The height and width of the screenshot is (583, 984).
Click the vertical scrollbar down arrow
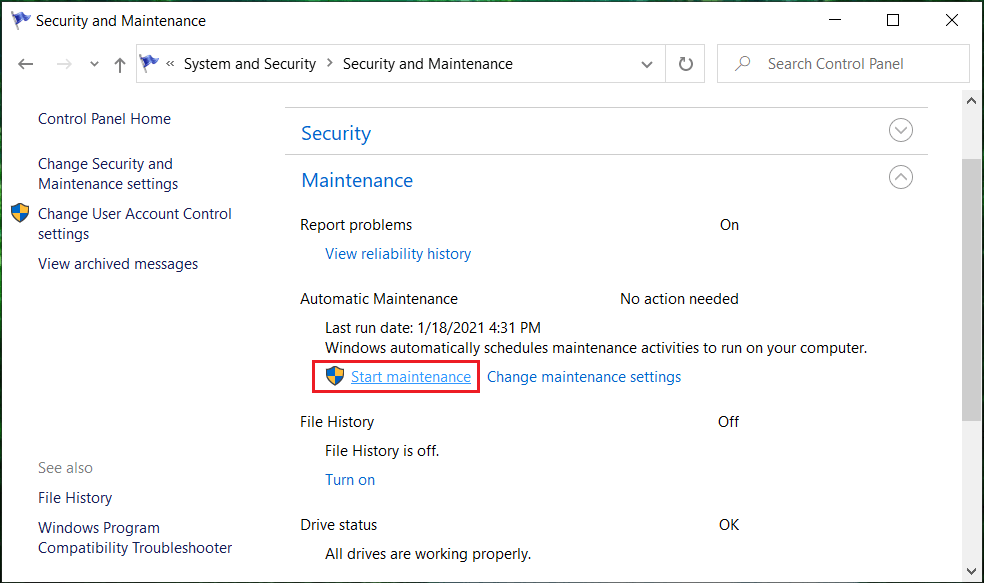coord(971,572)
